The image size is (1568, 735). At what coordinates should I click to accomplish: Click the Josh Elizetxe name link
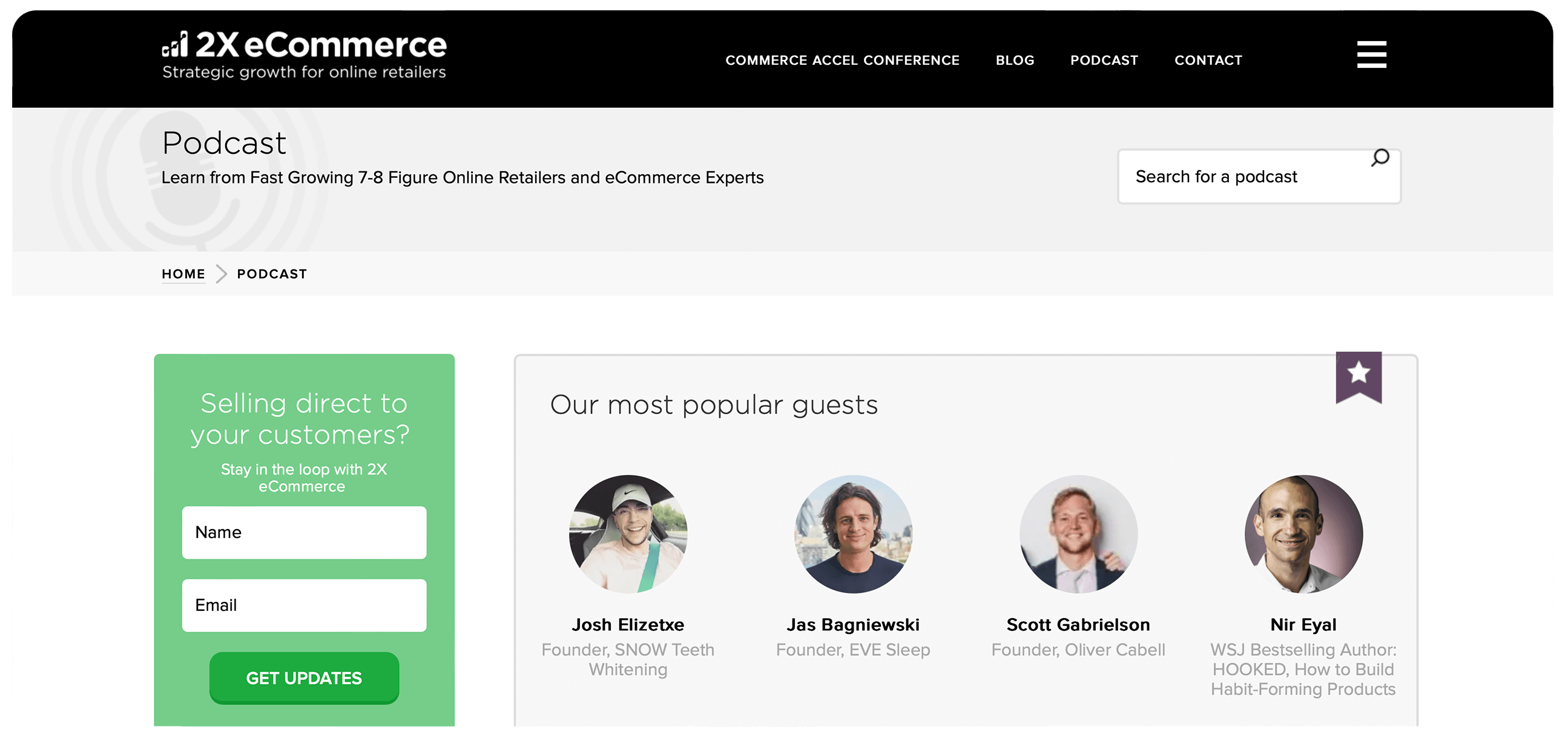tap(628, 625)
